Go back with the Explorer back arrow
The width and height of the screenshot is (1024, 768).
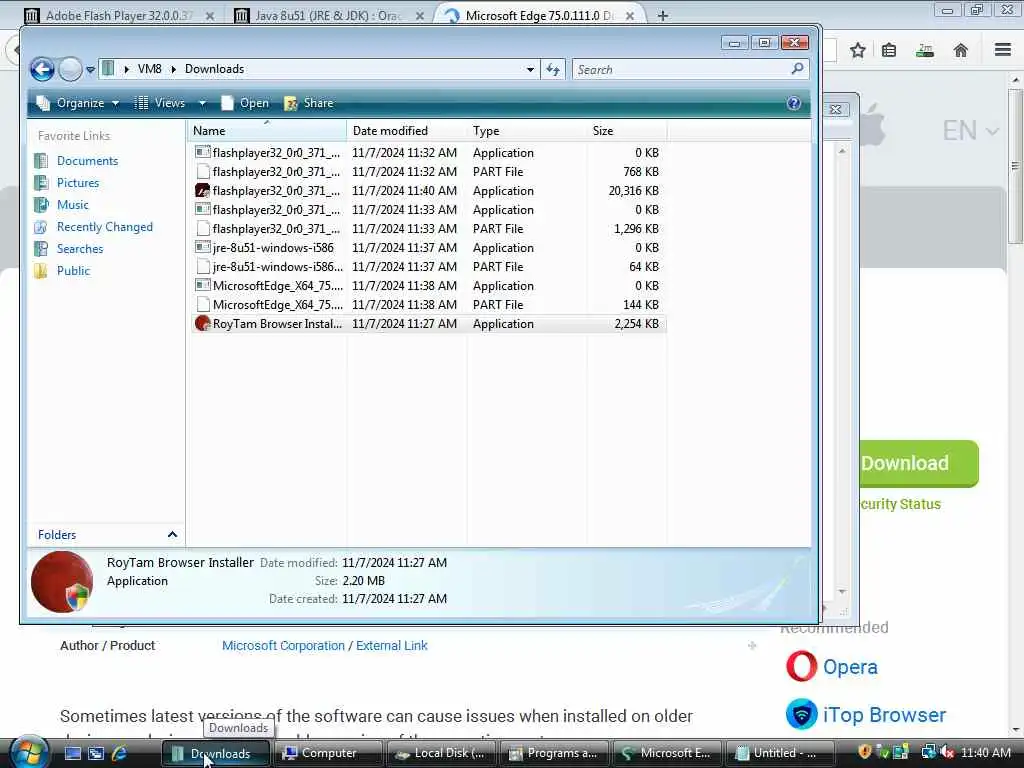[42, 69]
